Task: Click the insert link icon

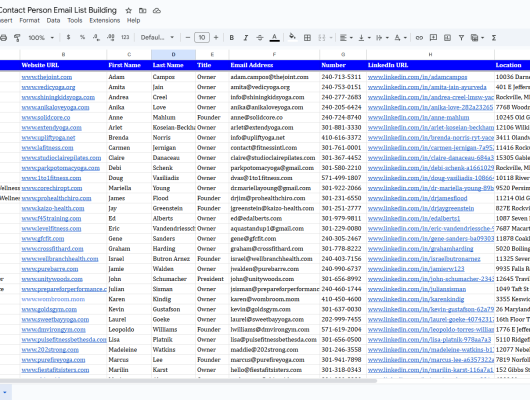Action: tap(419, 38)
